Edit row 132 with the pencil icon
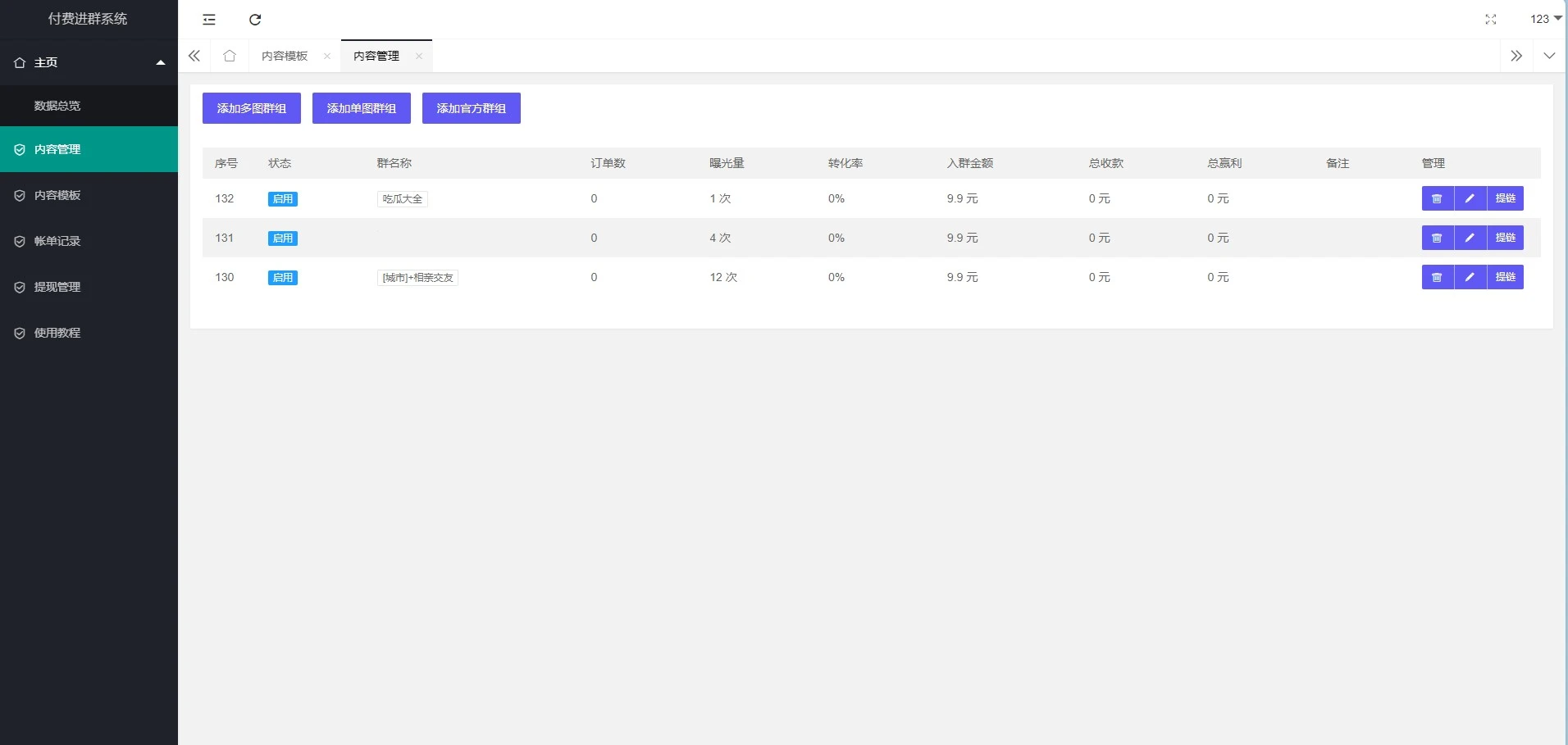This screenshot has width=1568, height=745. pos(1470,198)
